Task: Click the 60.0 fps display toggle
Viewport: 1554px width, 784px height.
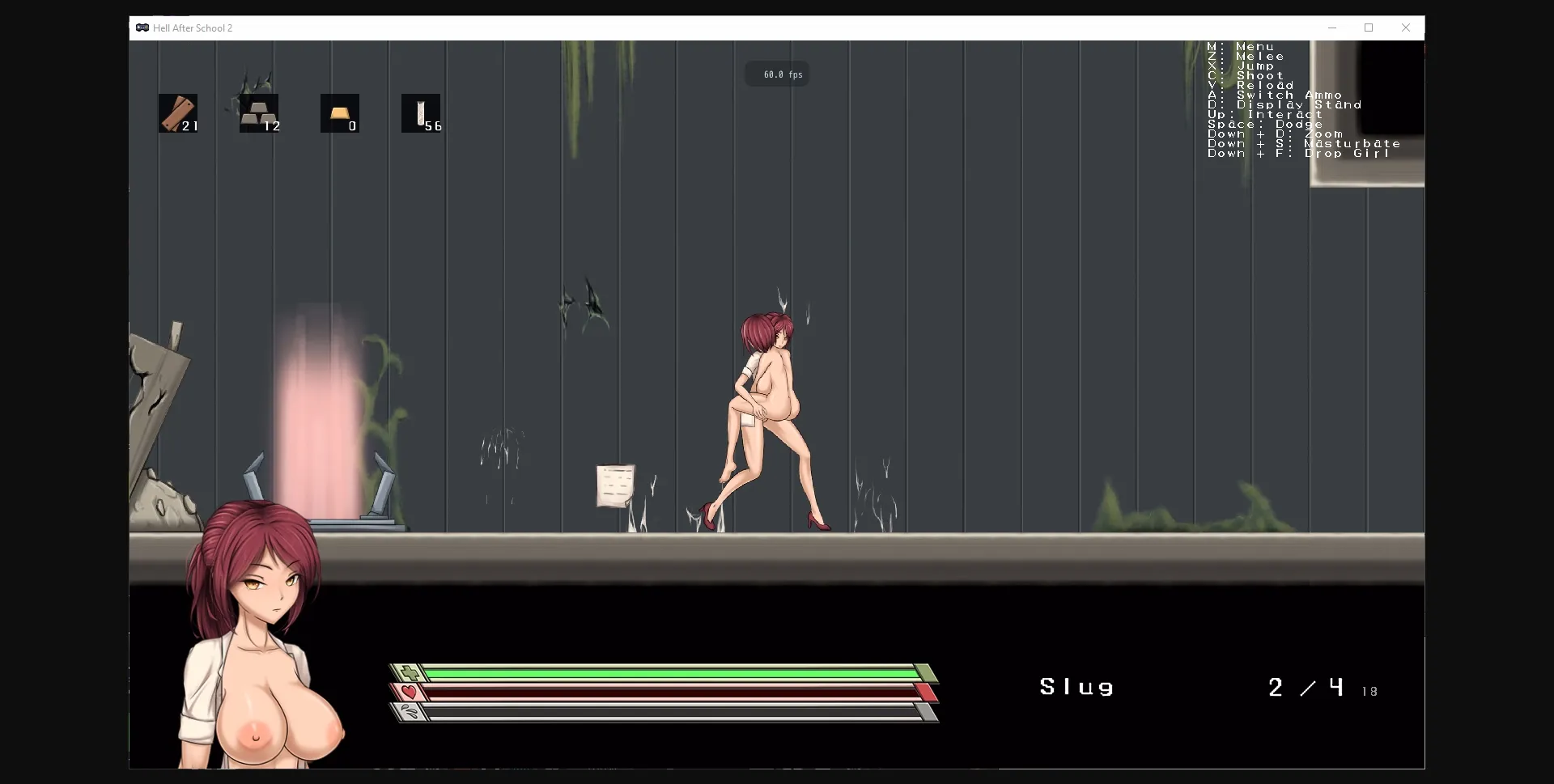Action: pyautogui.click(x=779, y=74)
